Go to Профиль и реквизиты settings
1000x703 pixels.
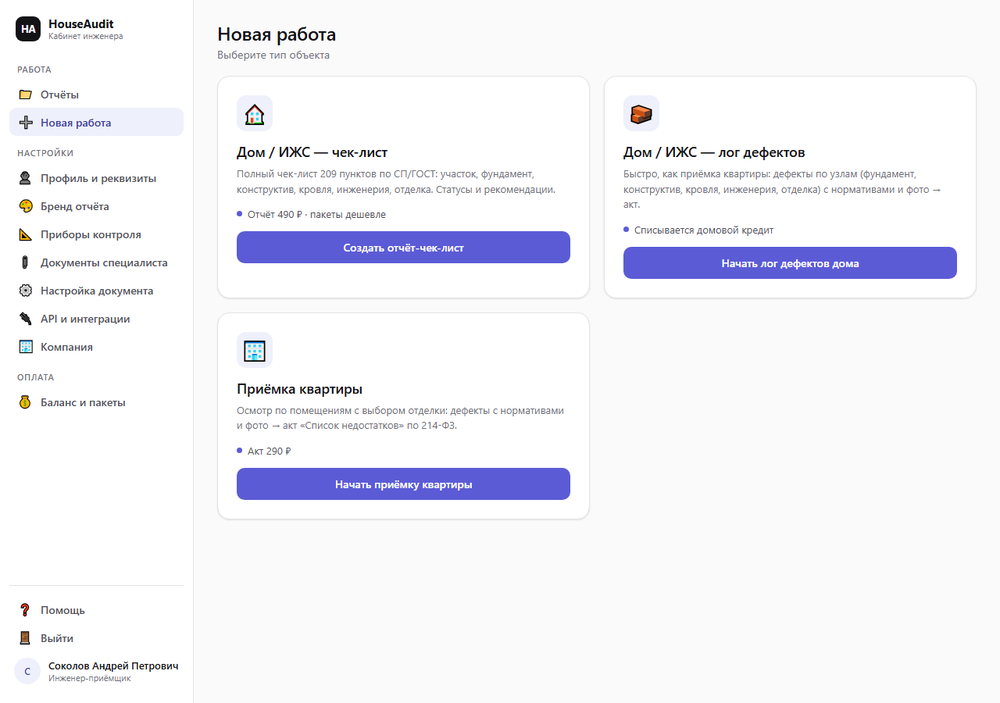tap(96, 178)
